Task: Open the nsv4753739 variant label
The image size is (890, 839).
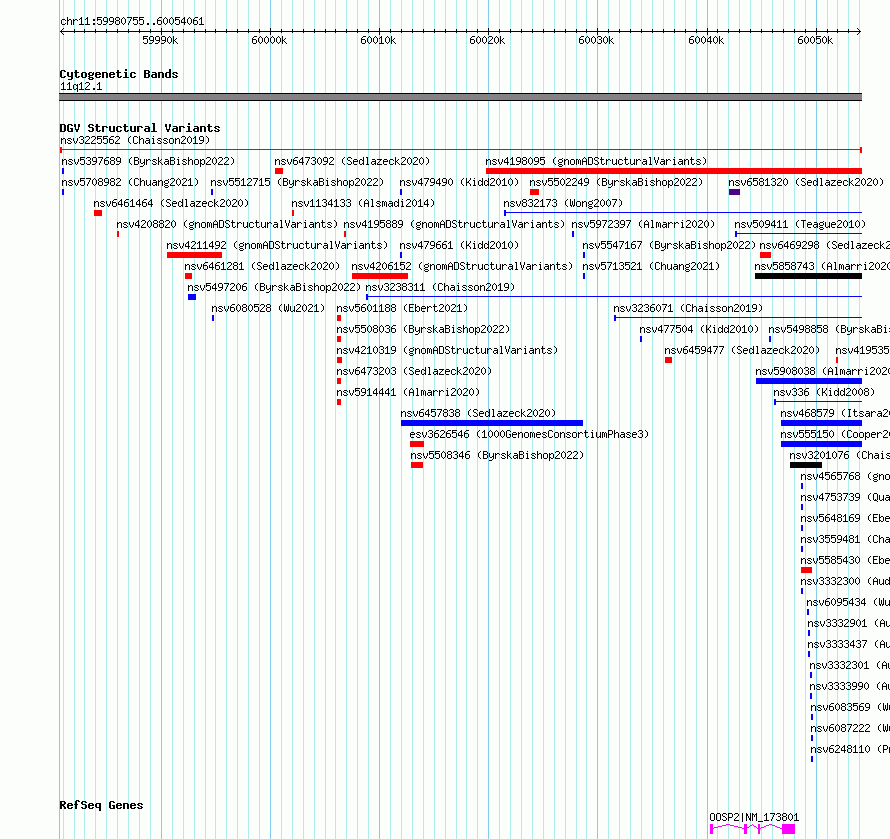Action: 845,497
